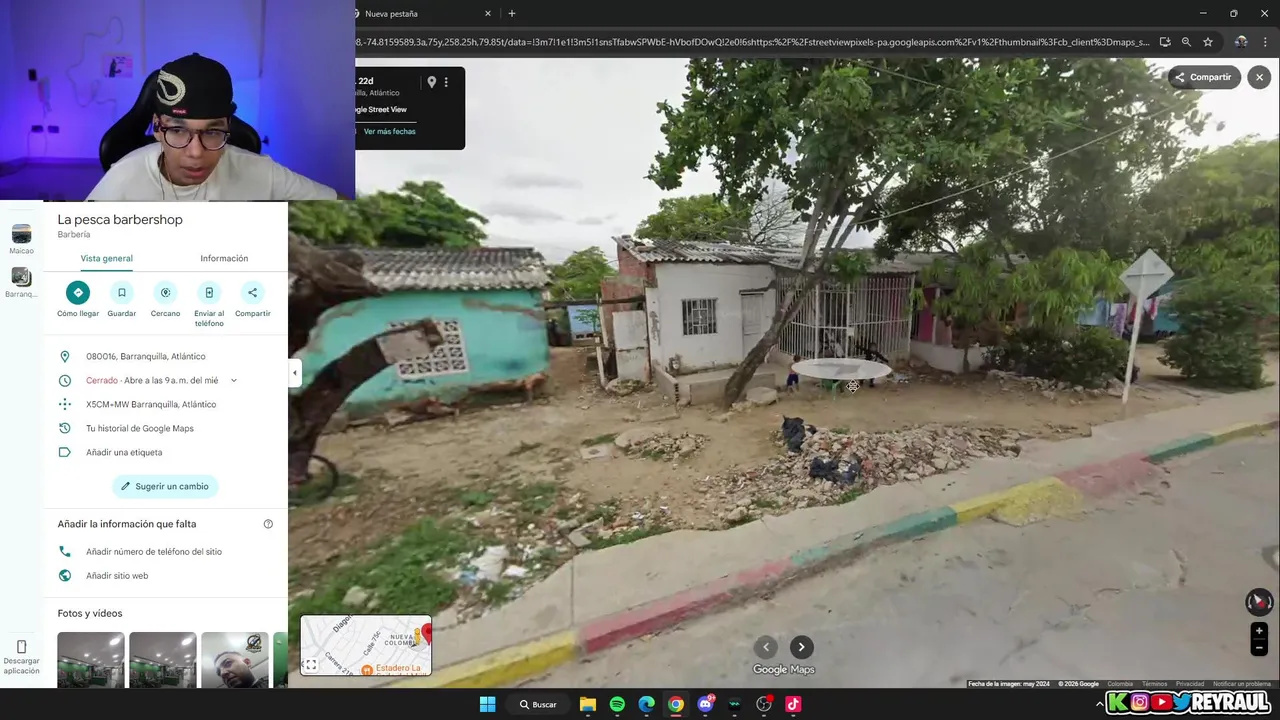Click the help icon beside Añadir la información
Screen dimensions: 1280x720
(x=268, y=524)
